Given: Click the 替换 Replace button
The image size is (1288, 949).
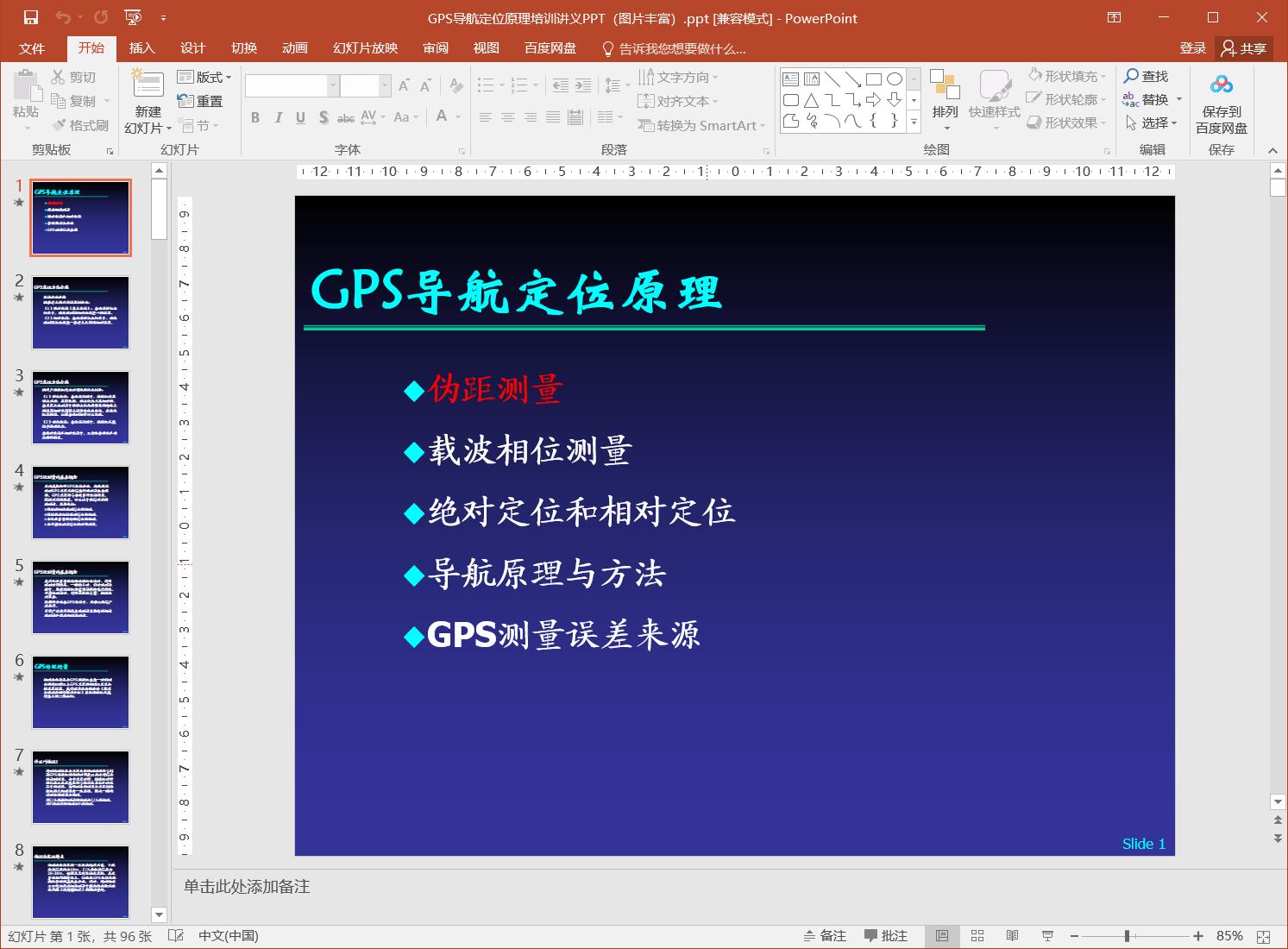Looking at the screenshot, I should pyautogui.click(x=1152, y=99).
